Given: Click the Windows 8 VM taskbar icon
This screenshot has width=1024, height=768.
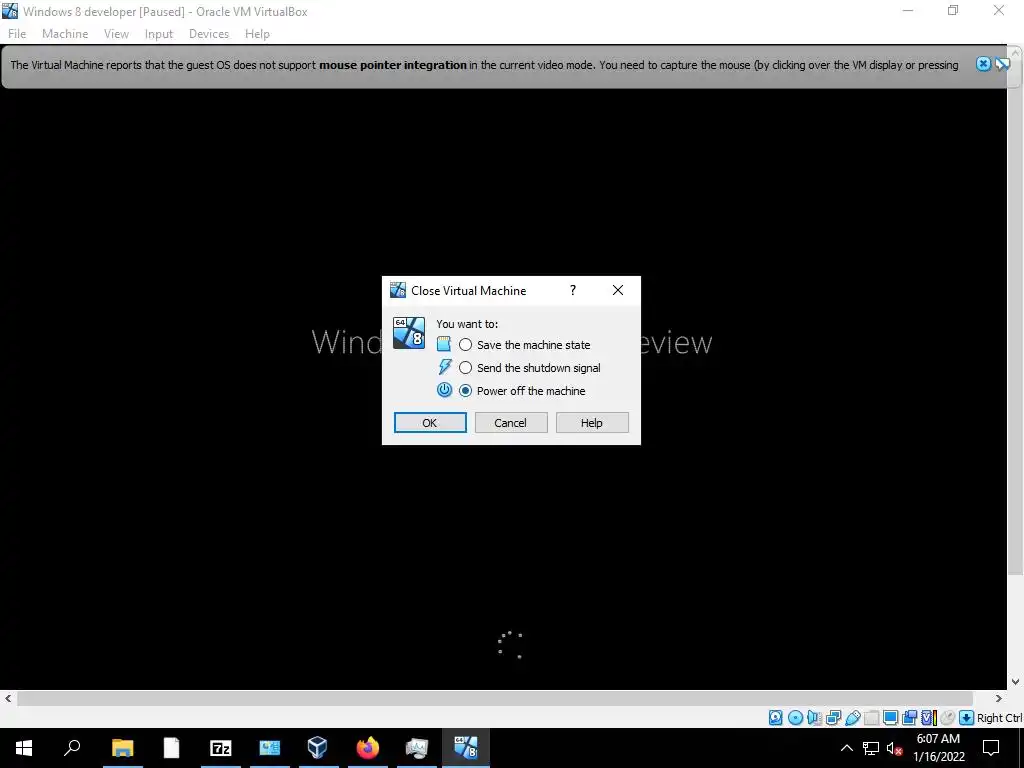Looking at the screenshot, I should click(x=466, y=748).
